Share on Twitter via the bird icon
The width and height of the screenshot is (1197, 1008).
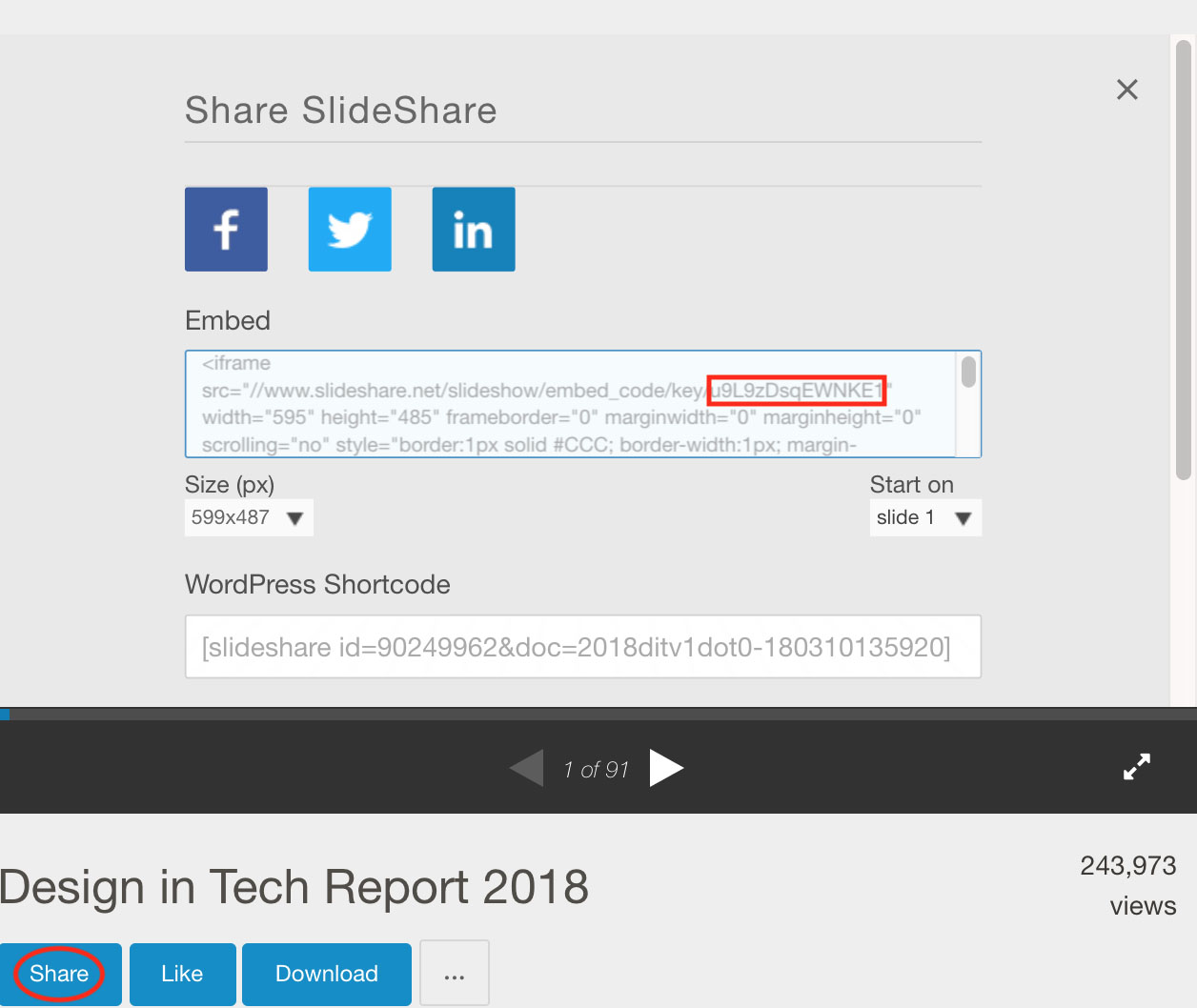pos(350,230)
